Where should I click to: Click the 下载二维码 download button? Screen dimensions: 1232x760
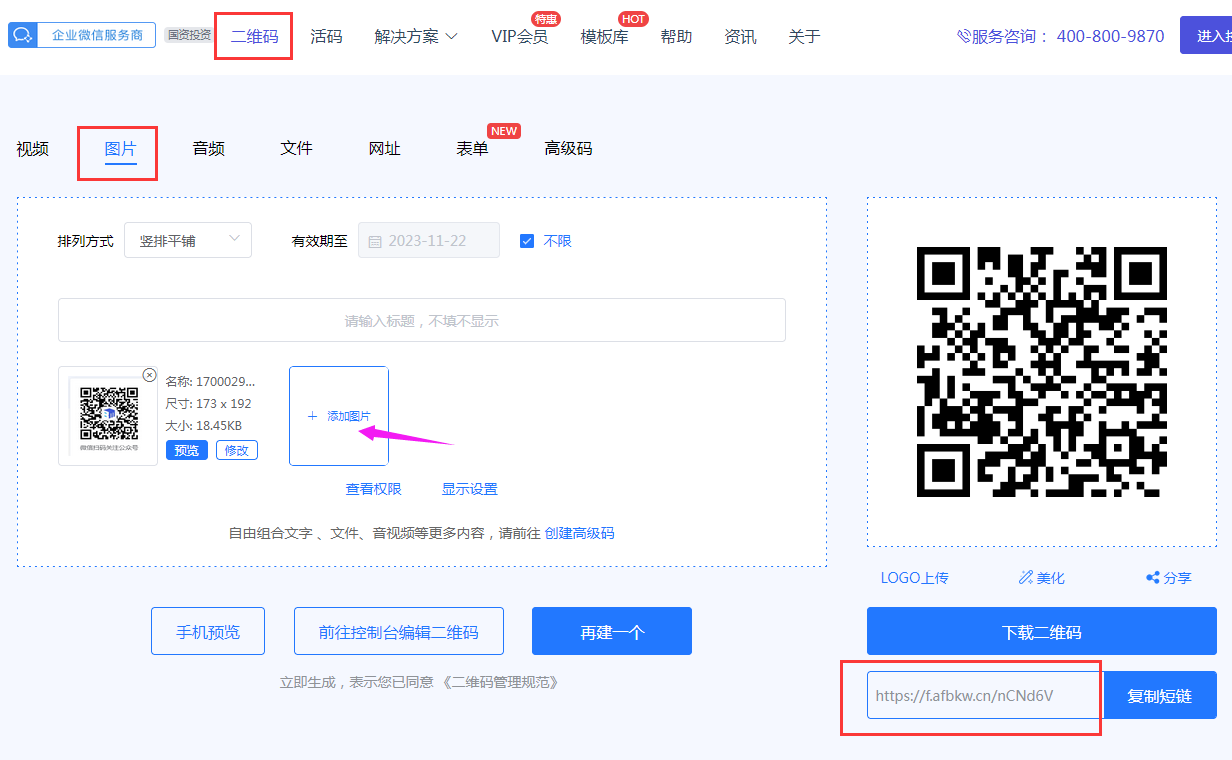pyautogui.click(x=1041, y=632)
